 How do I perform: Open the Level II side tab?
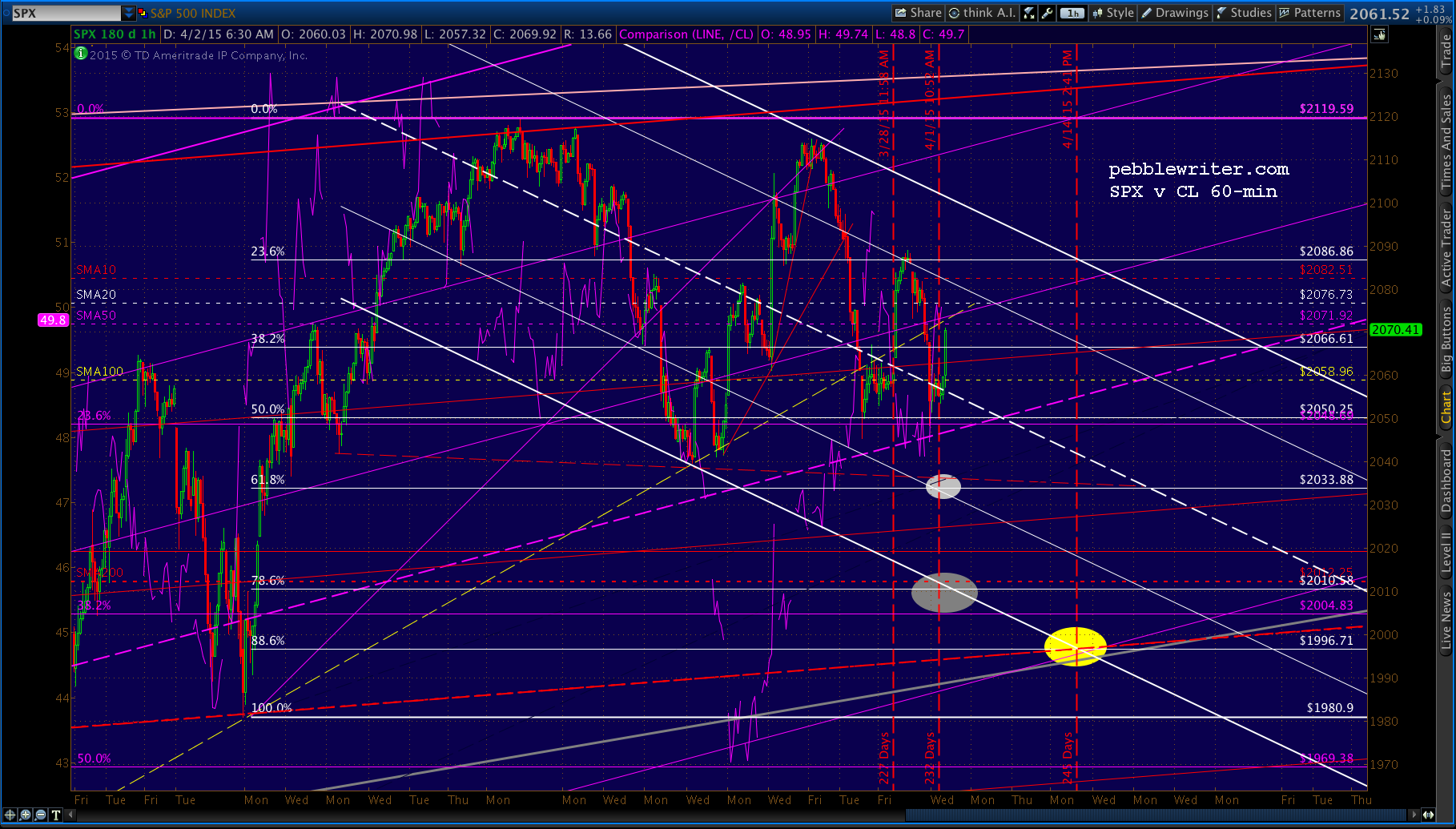1446,552
